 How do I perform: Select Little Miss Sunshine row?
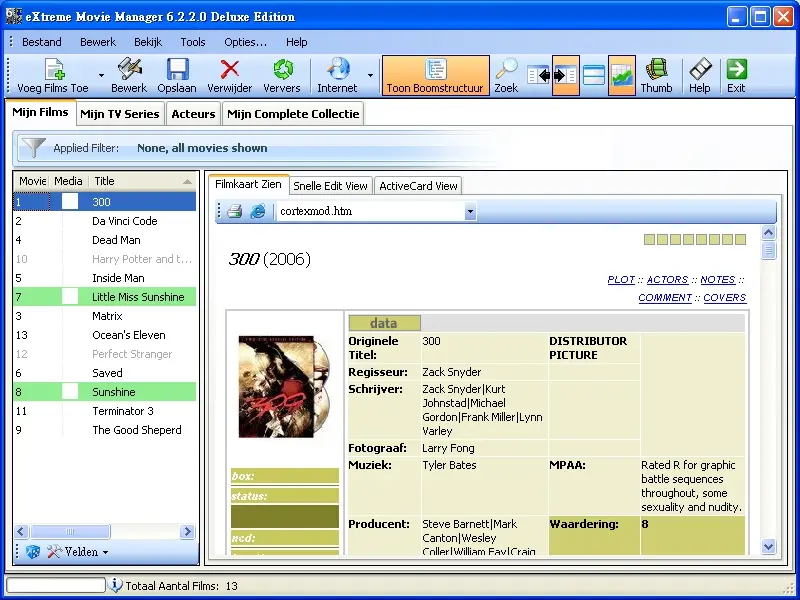click(x=105, y=297)
